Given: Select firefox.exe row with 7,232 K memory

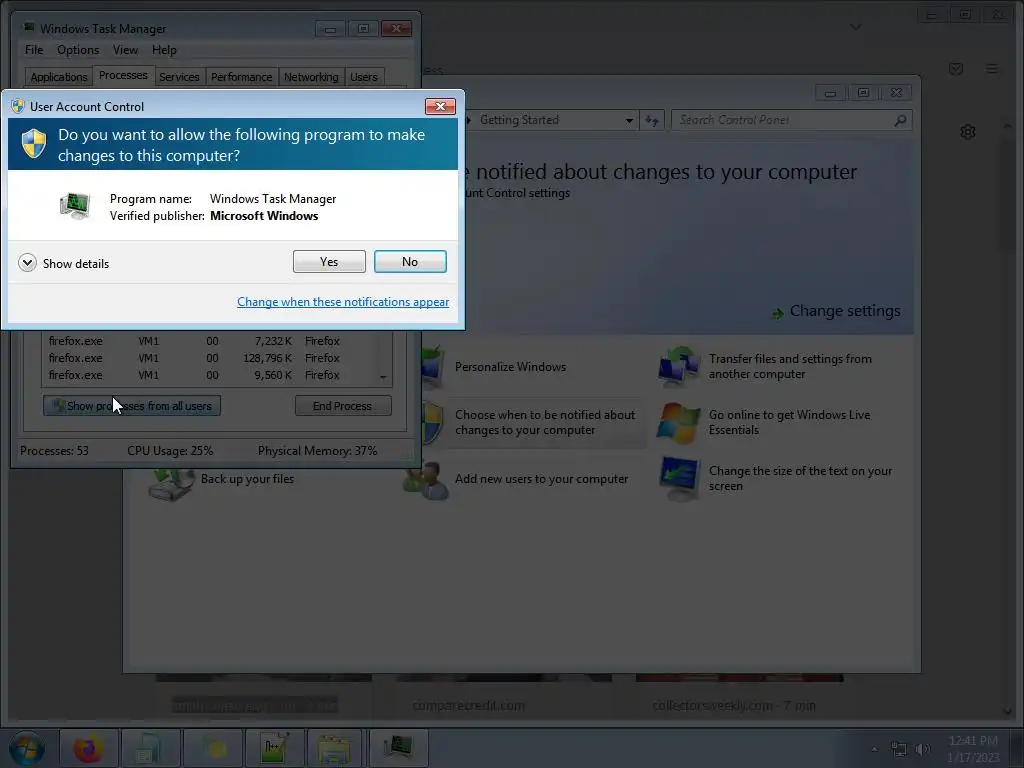Looking at the screenshot, I should tap(209, 341).
